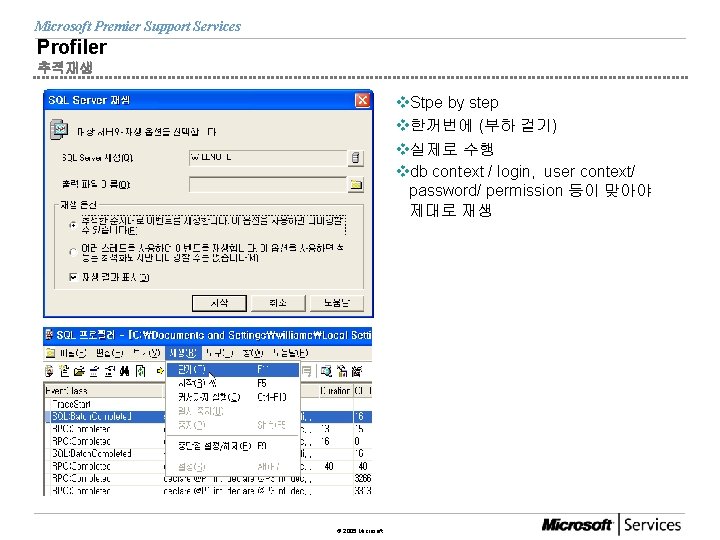The image size is (720, 540).
Task: Choose 중단점 설정/해제 F9 entry
Action: 232,446
